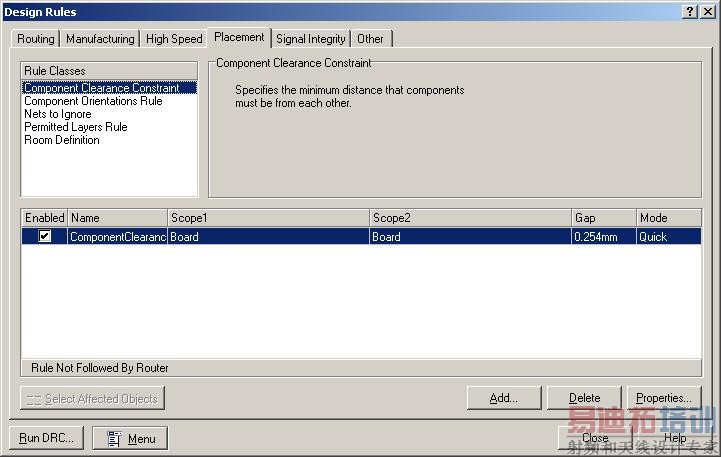Delete the selected rule
721x457 pixels.
click(584, 398)
